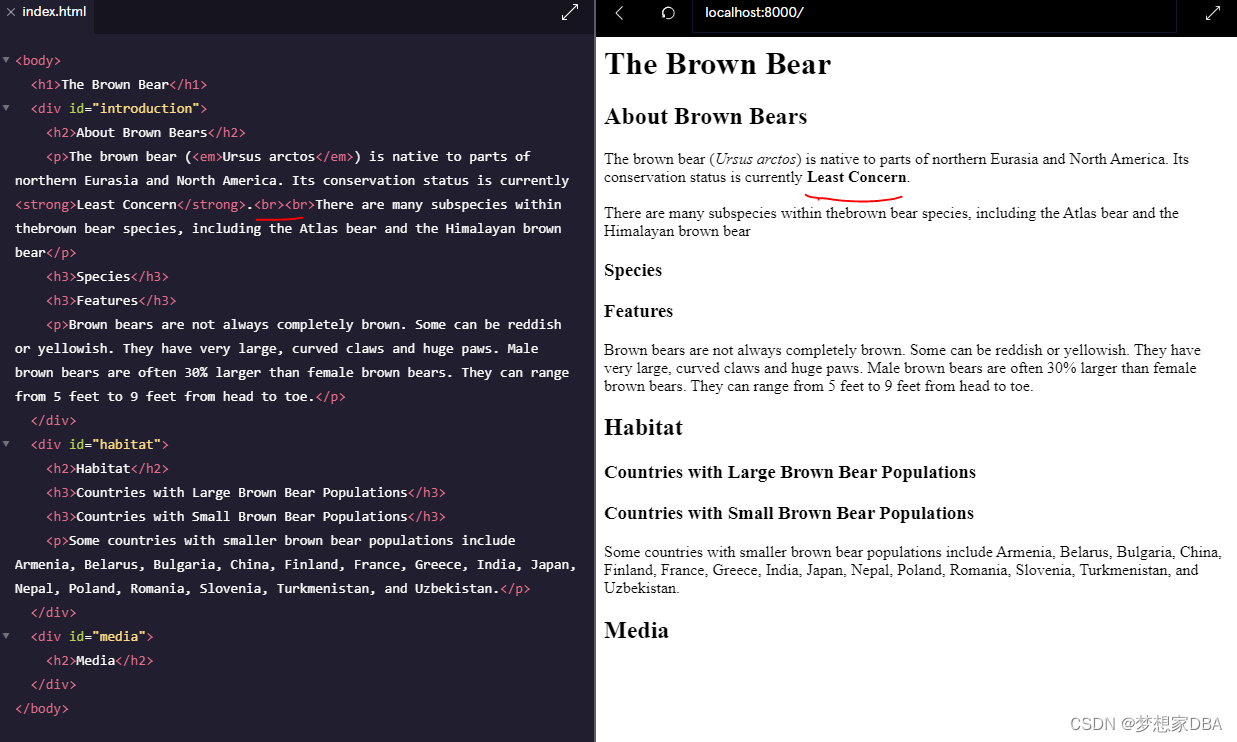Collapse the habitat div fold arrow

[x=6, y=444]
